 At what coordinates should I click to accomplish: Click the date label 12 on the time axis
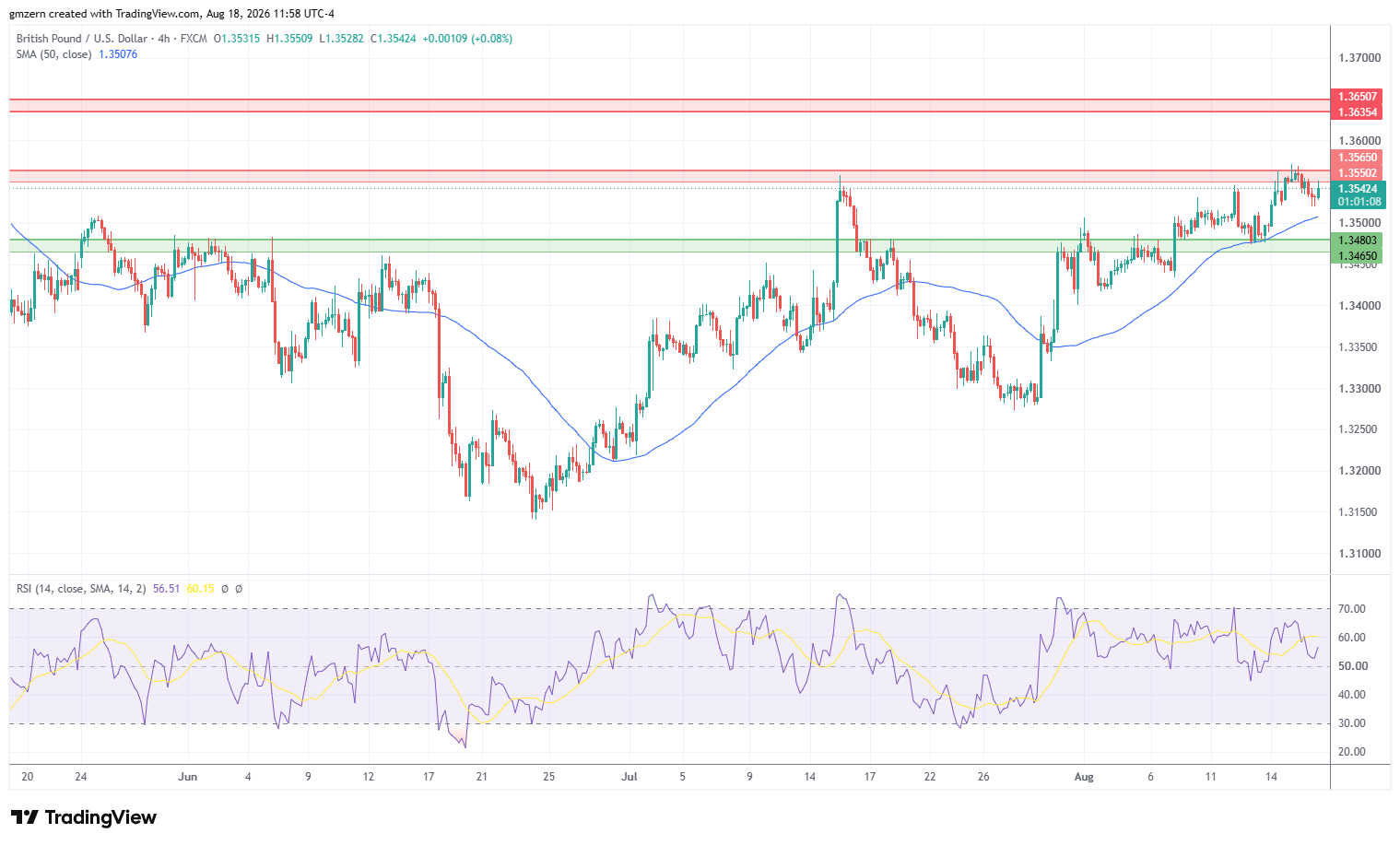(369, 777)
